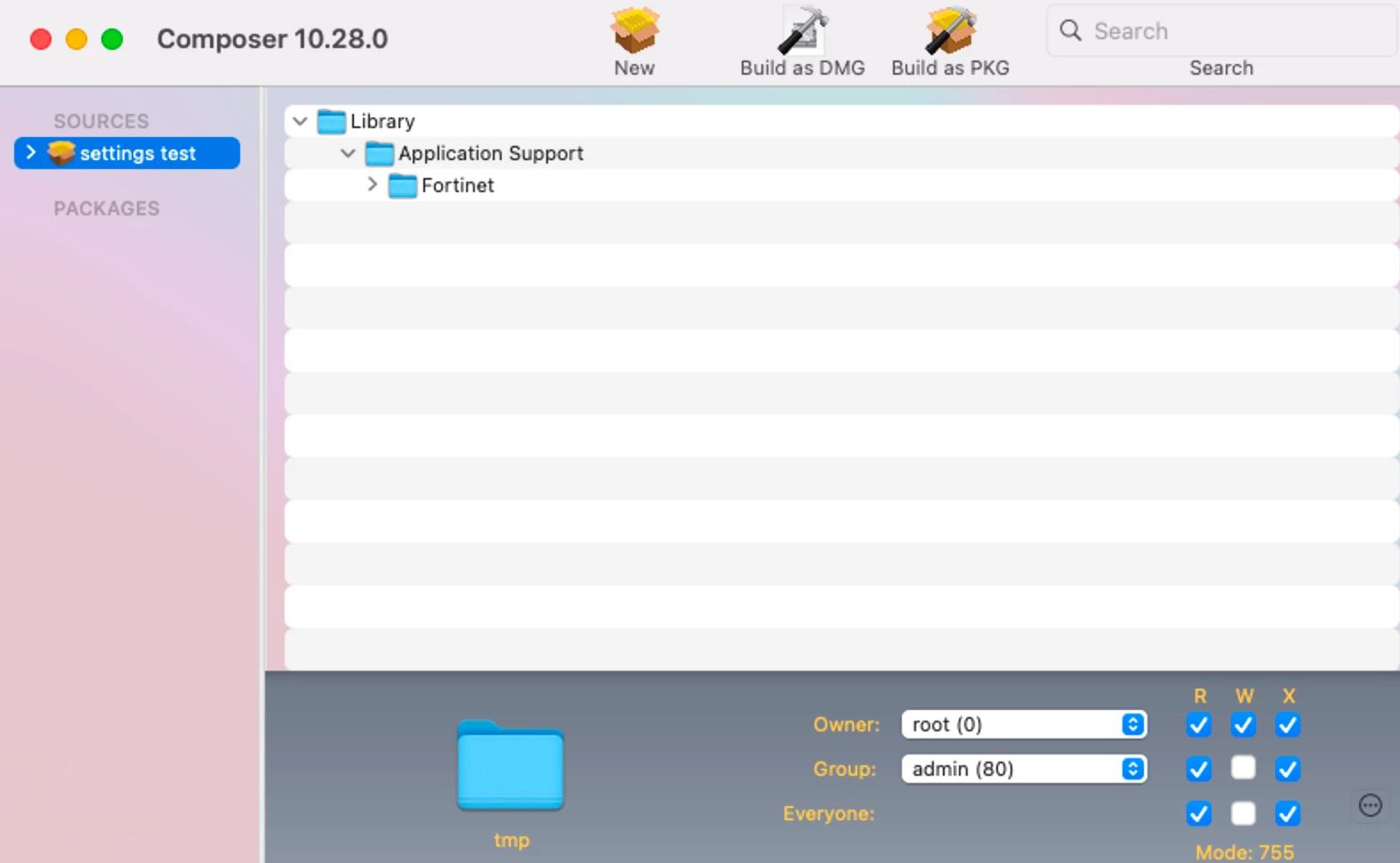The width and height of the screenshot is (1400, 863).
Task: Toggle Owner write permission checkbox
Action: point(1243,725)
